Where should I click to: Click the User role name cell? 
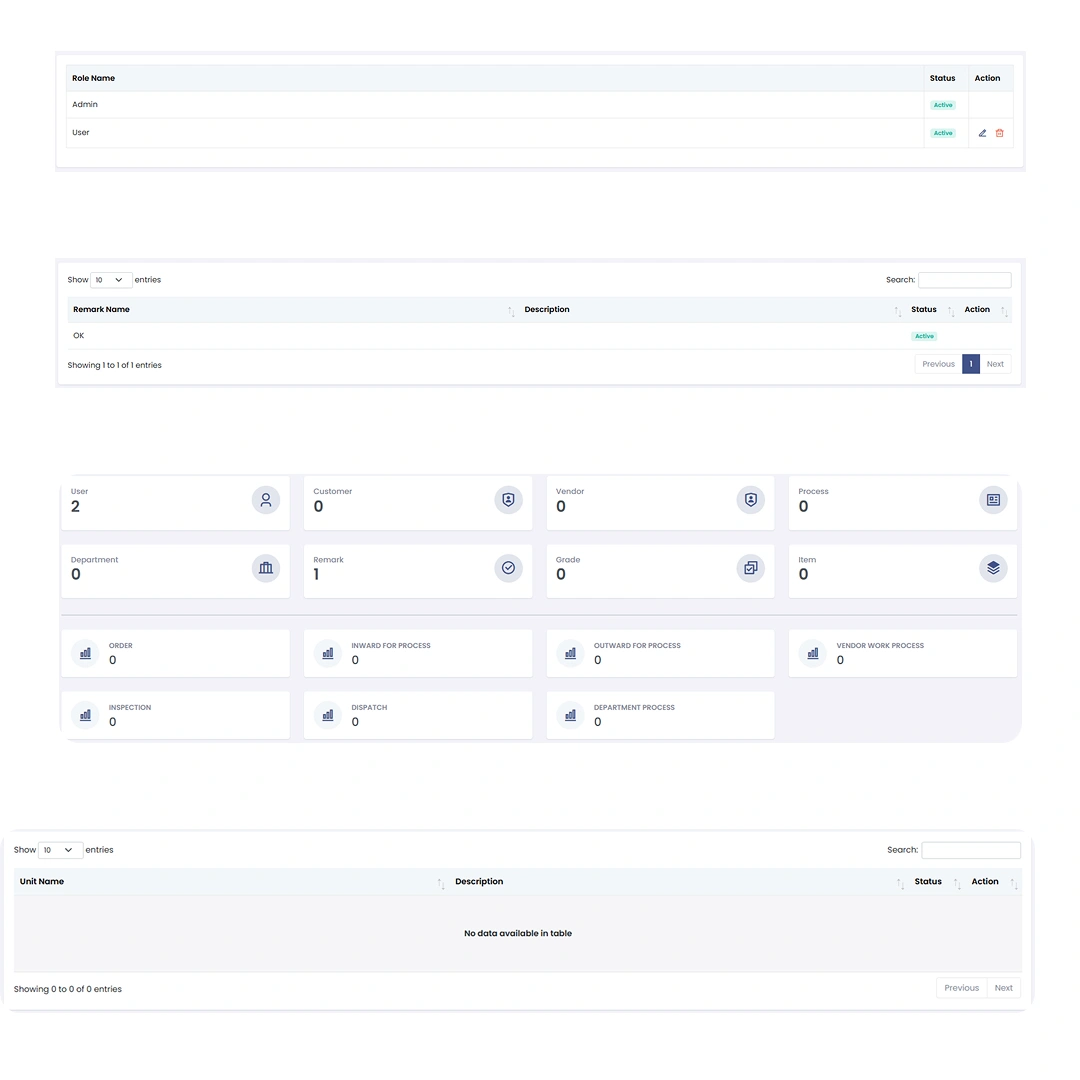(x=495, y=133)
